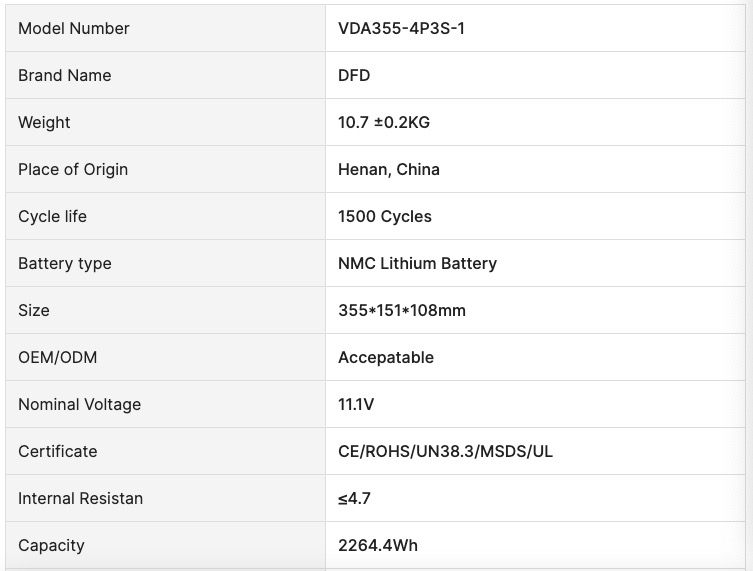753x571 pixels.
Task: Select the Nominal Voltage label
Action: (80, 405)
